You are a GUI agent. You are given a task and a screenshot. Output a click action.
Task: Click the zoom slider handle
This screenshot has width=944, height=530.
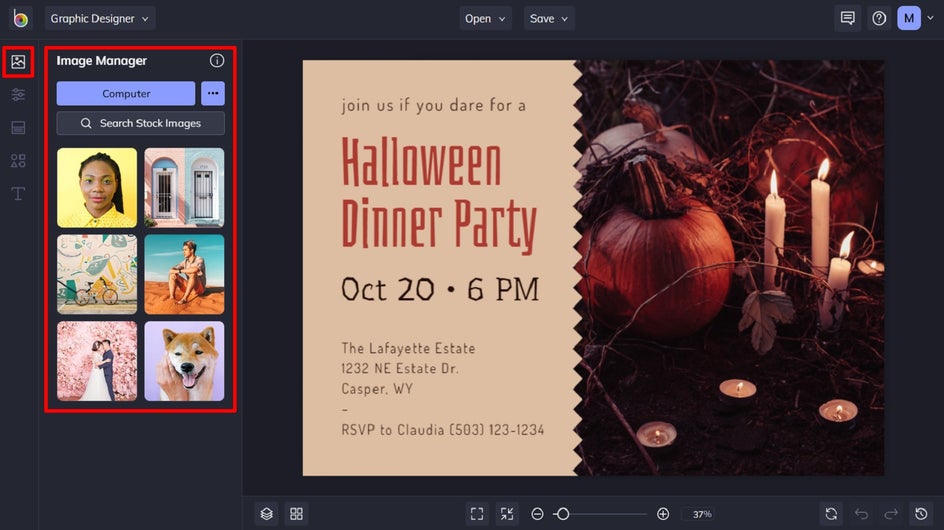point(562,514)
